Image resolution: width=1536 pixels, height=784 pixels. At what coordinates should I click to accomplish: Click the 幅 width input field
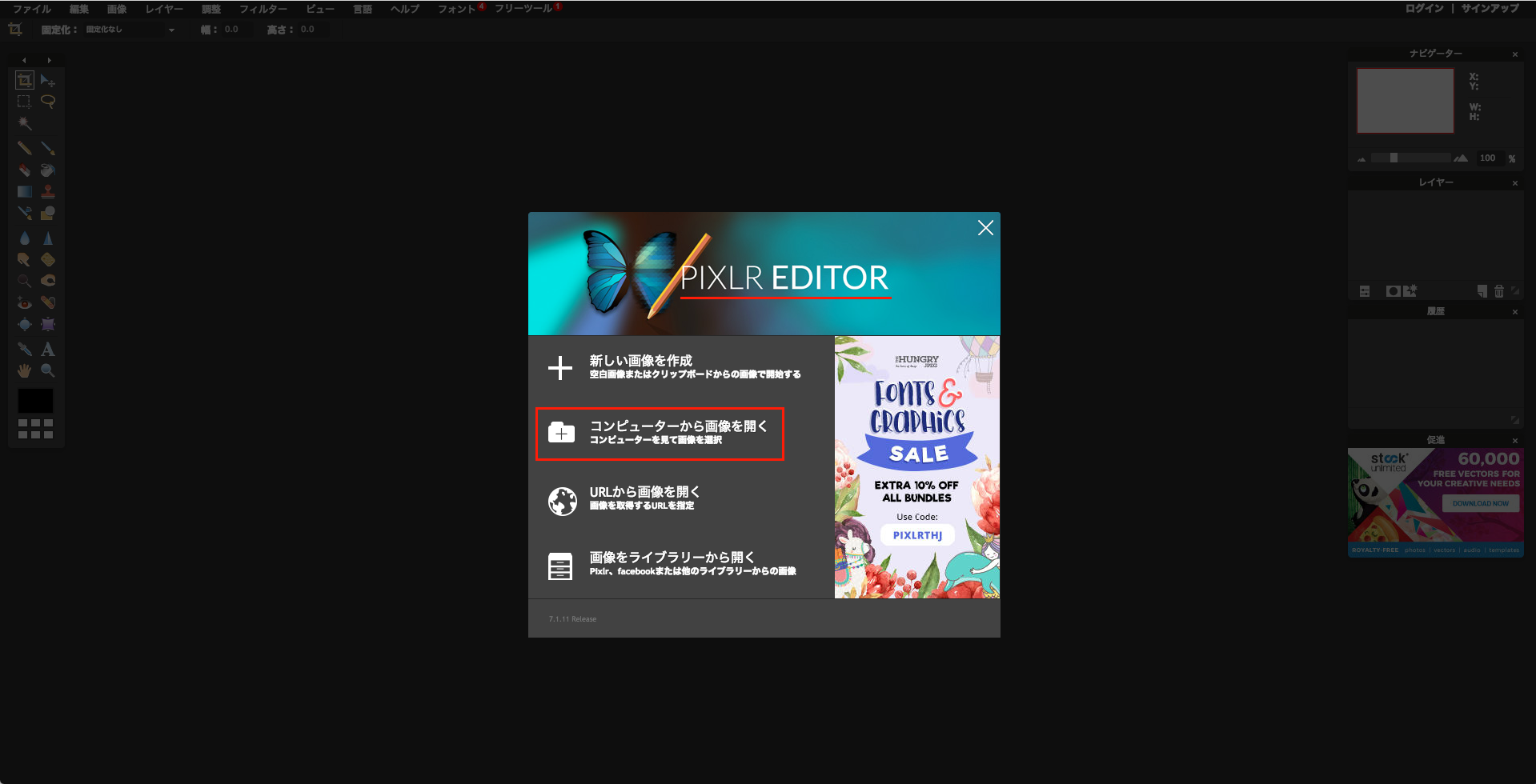236,30
